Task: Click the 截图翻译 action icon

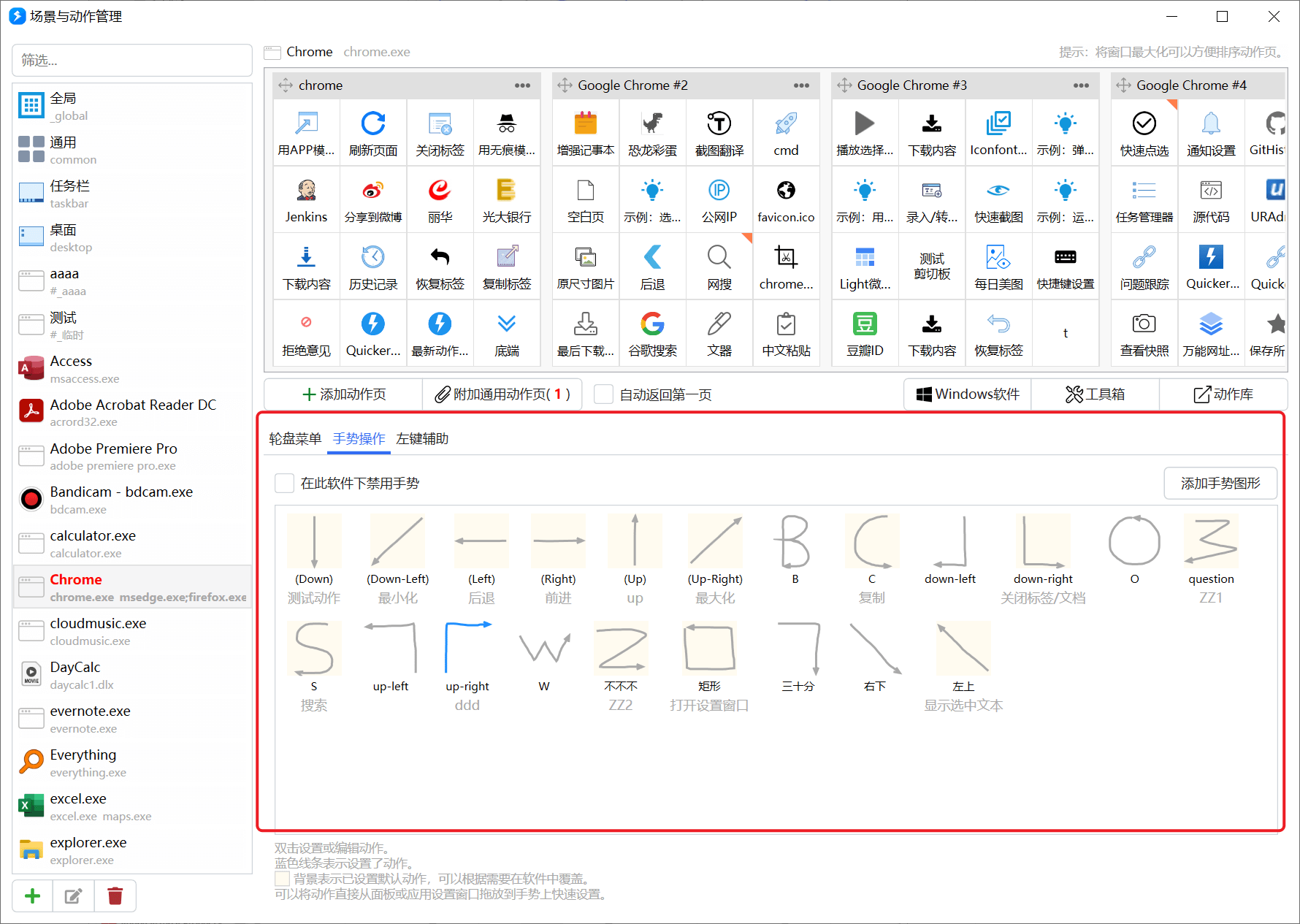Action: pos(719,123)
